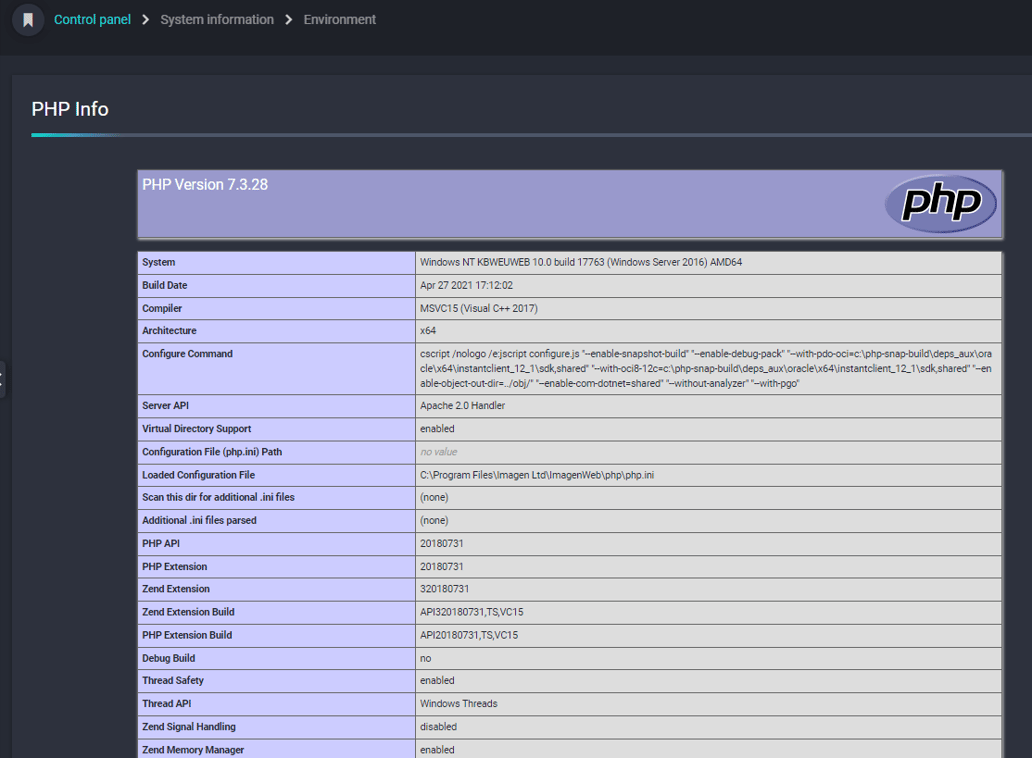Click the PHP Info heading

pos(70,109)
